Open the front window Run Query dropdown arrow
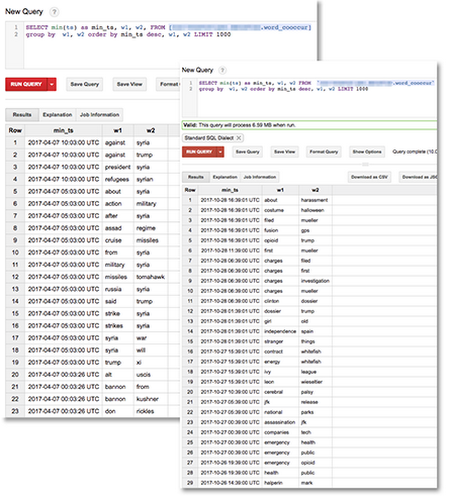This screenshot has height=500, width=451. 220,152
